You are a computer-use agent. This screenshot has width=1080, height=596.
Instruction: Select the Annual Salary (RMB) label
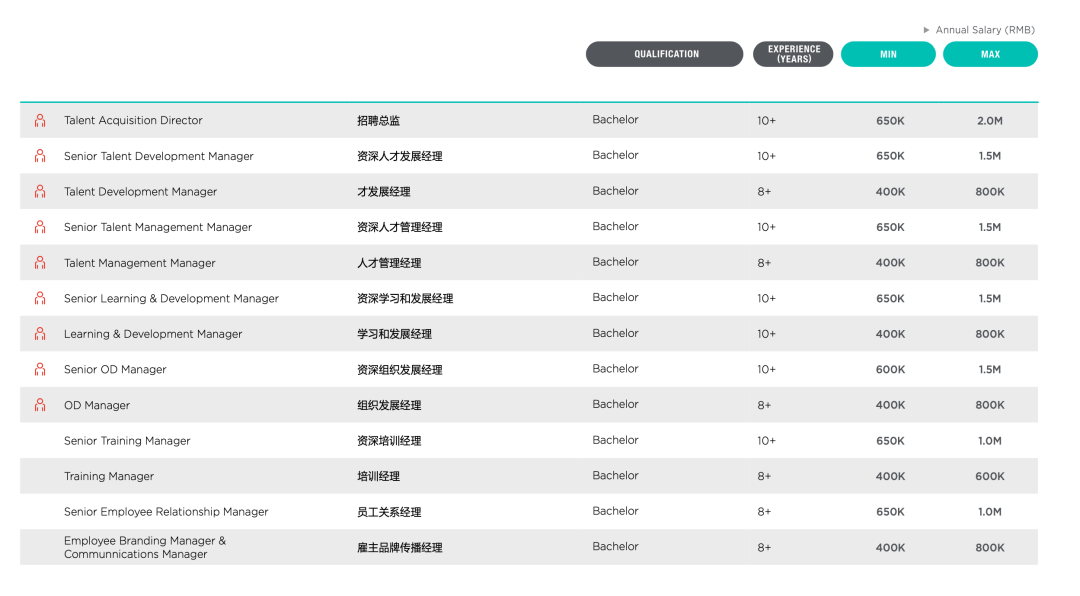pyautogui.click(x=985, y=30)
